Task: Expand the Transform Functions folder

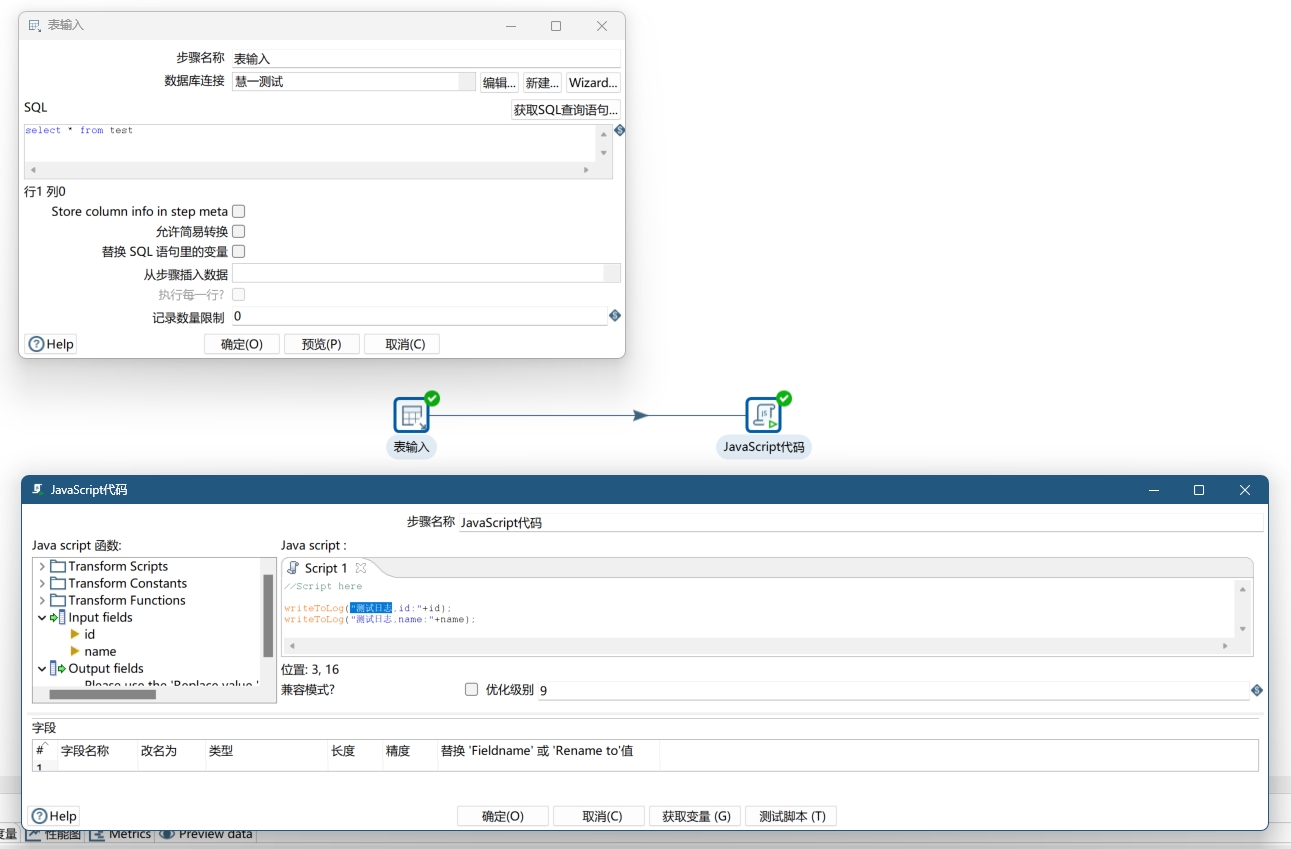Action: point(42,601)
